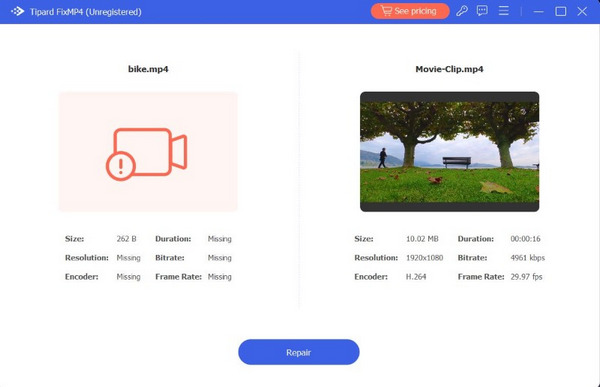Click the Missing resolution value for bike.mp4
The width and height of the screenshot is (600, 387).
click(x=129, y=258)
